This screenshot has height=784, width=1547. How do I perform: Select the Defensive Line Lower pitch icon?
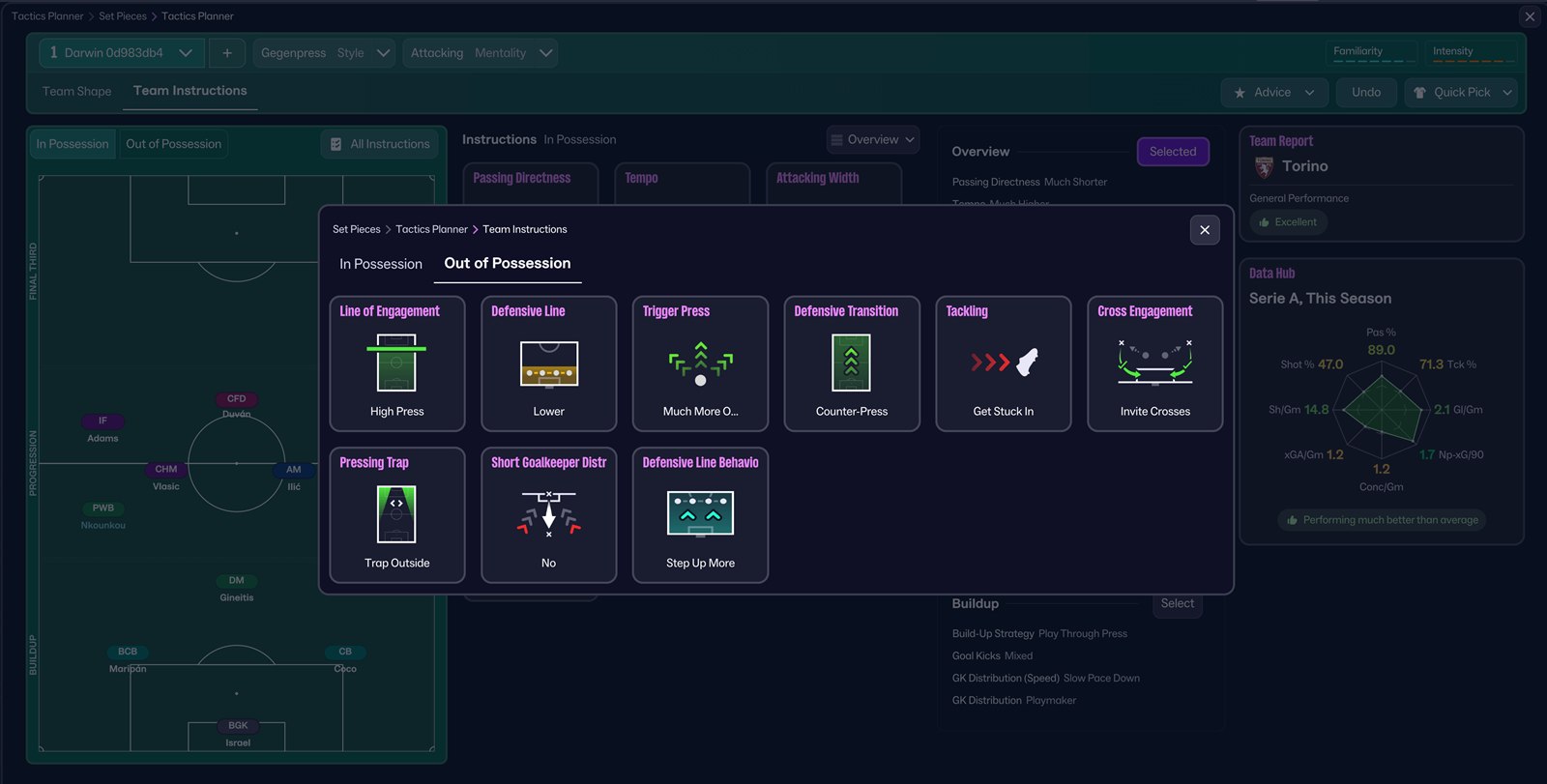pos(548,363)
